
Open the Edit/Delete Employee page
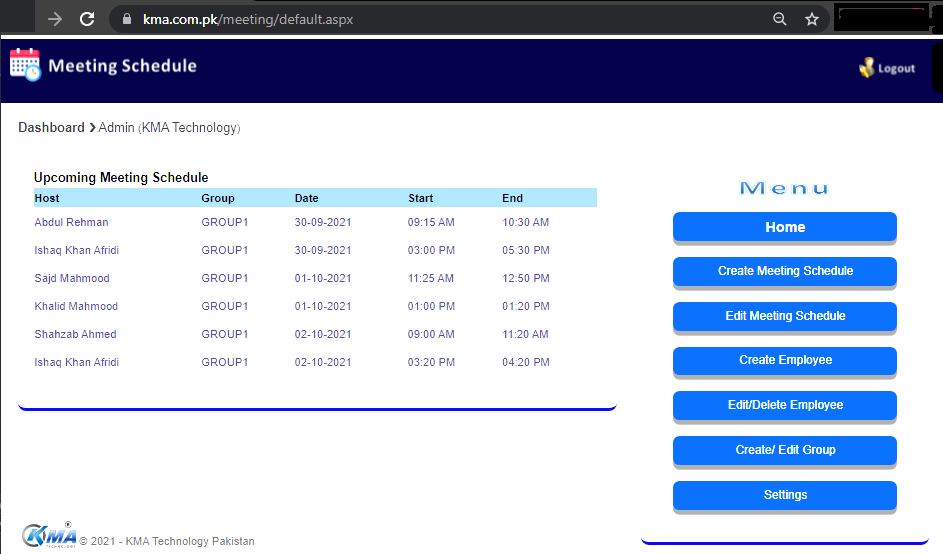pos(784,405)
